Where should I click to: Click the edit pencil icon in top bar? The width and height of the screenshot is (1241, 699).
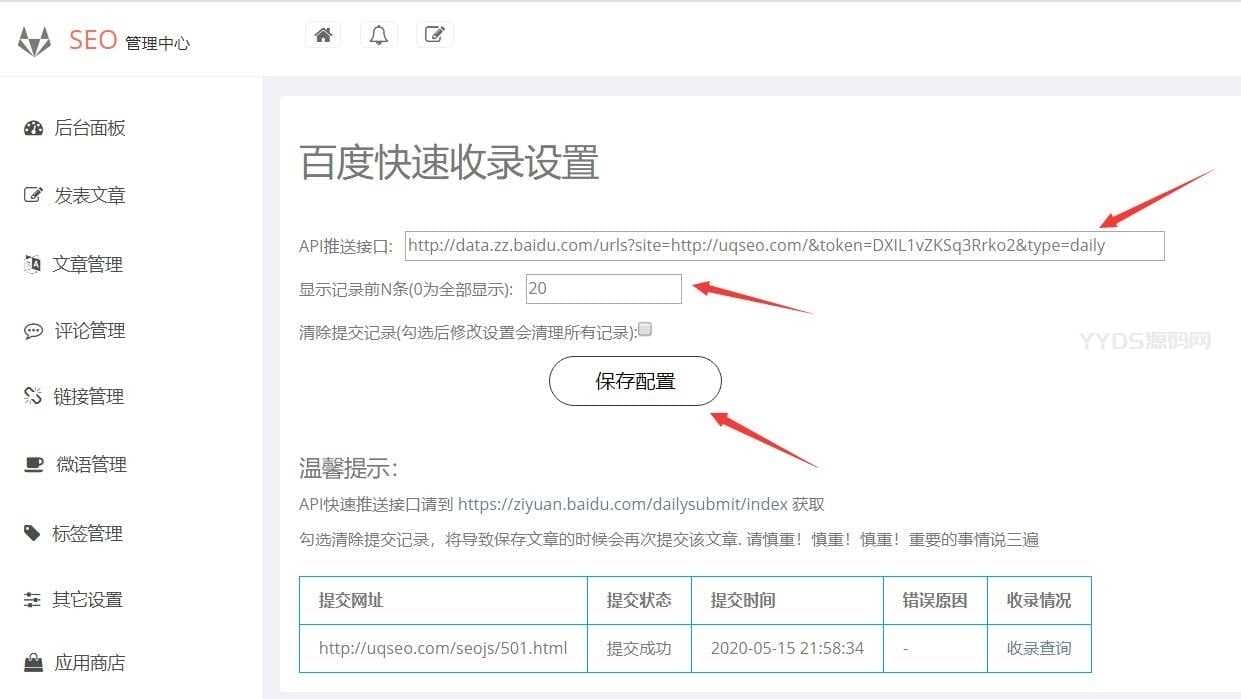tap(435, 35)
